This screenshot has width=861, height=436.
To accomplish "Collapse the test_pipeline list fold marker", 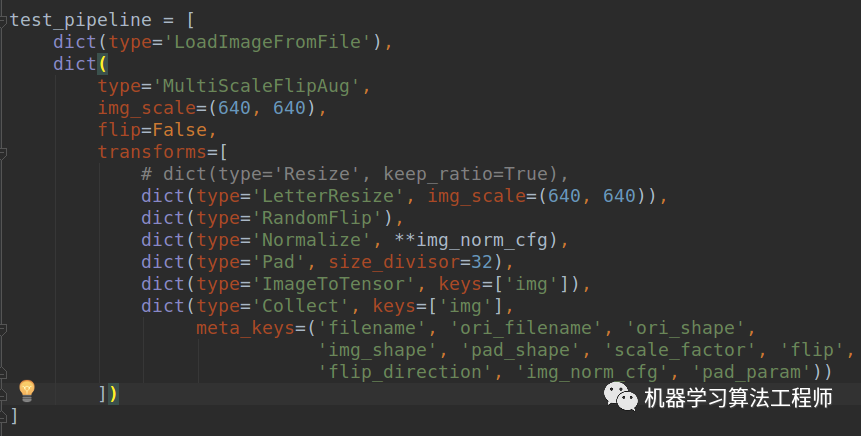I will (3, 20).
